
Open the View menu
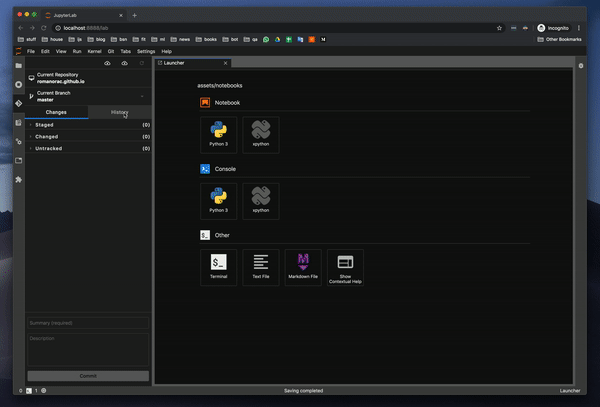(x=61, y=51)
